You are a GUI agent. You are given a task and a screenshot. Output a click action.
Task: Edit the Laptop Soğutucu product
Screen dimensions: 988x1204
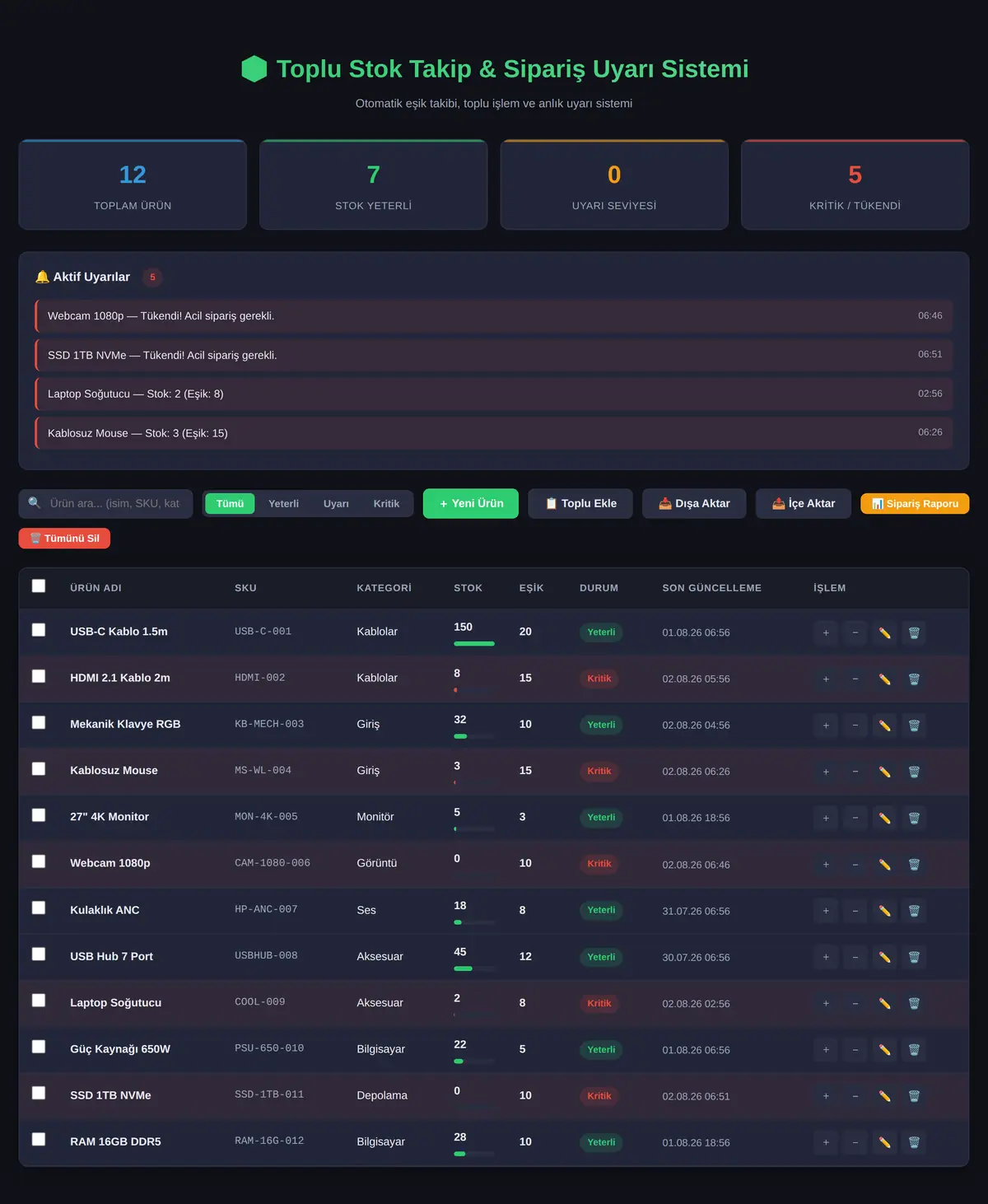[884, 1003]
